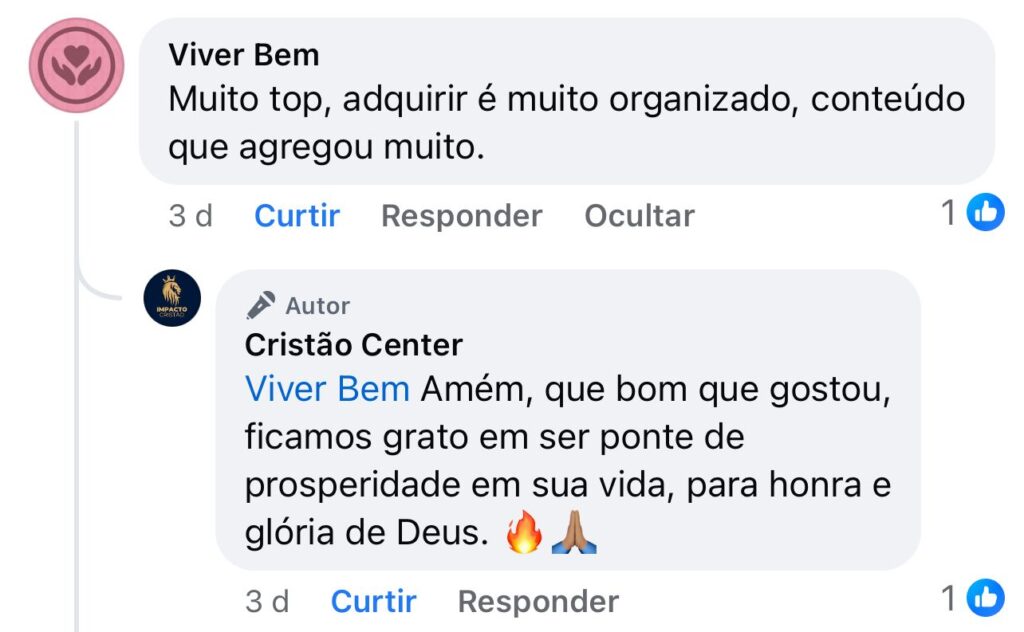Screen dimensions: 1024x632
Task: Click the fire emoji in the reply
Action: [x=524, y=534]
